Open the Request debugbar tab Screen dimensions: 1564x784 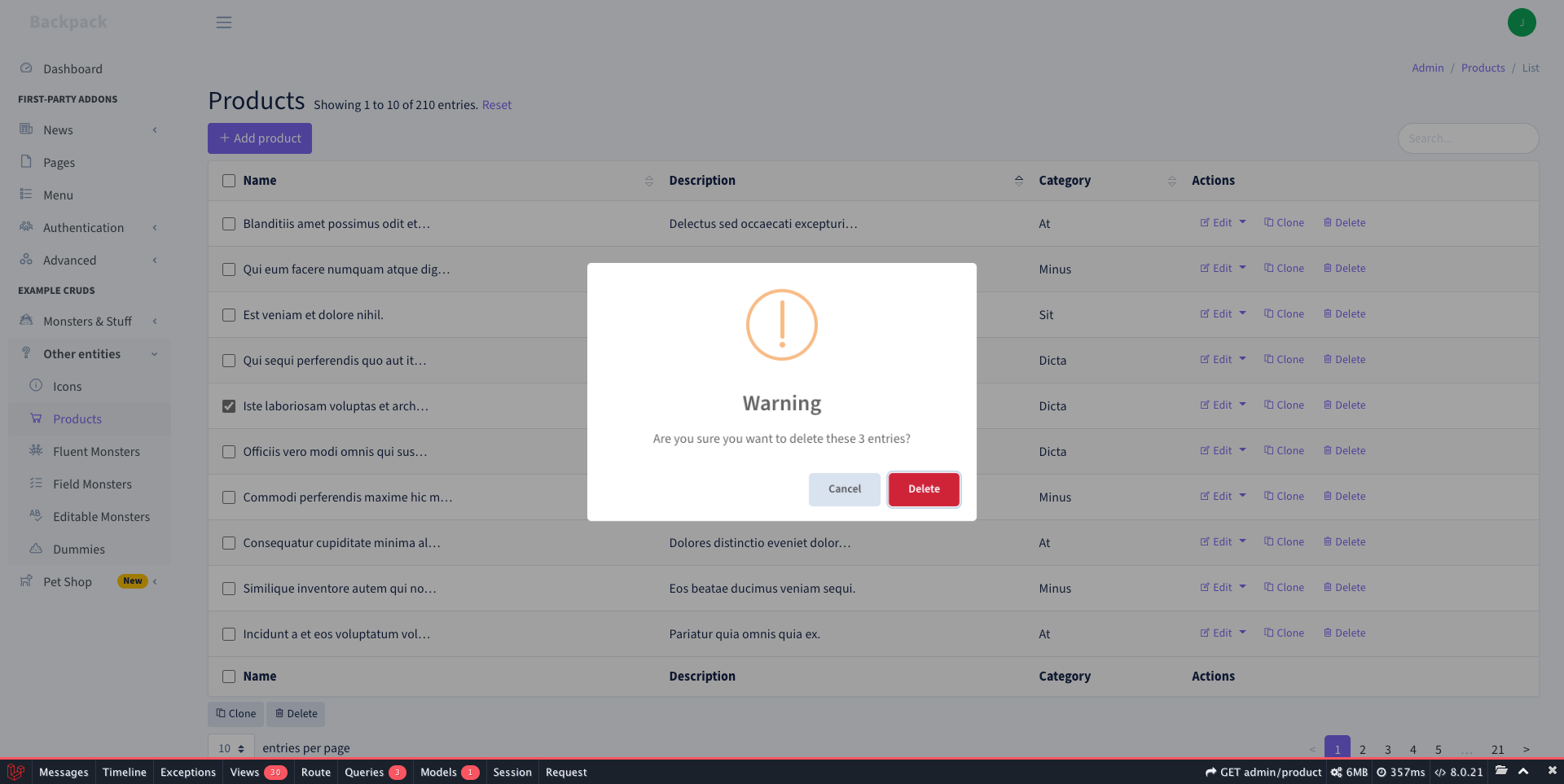566,772
